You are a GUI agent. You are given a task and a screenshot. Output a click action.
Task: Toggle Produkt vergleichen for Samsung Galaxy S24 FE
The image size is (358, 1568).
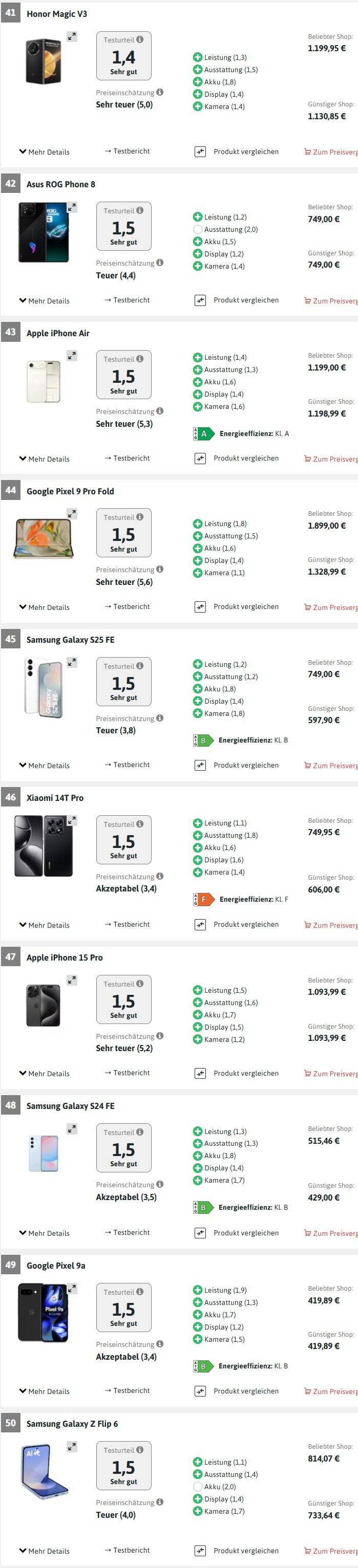(x=200, y=1233)
